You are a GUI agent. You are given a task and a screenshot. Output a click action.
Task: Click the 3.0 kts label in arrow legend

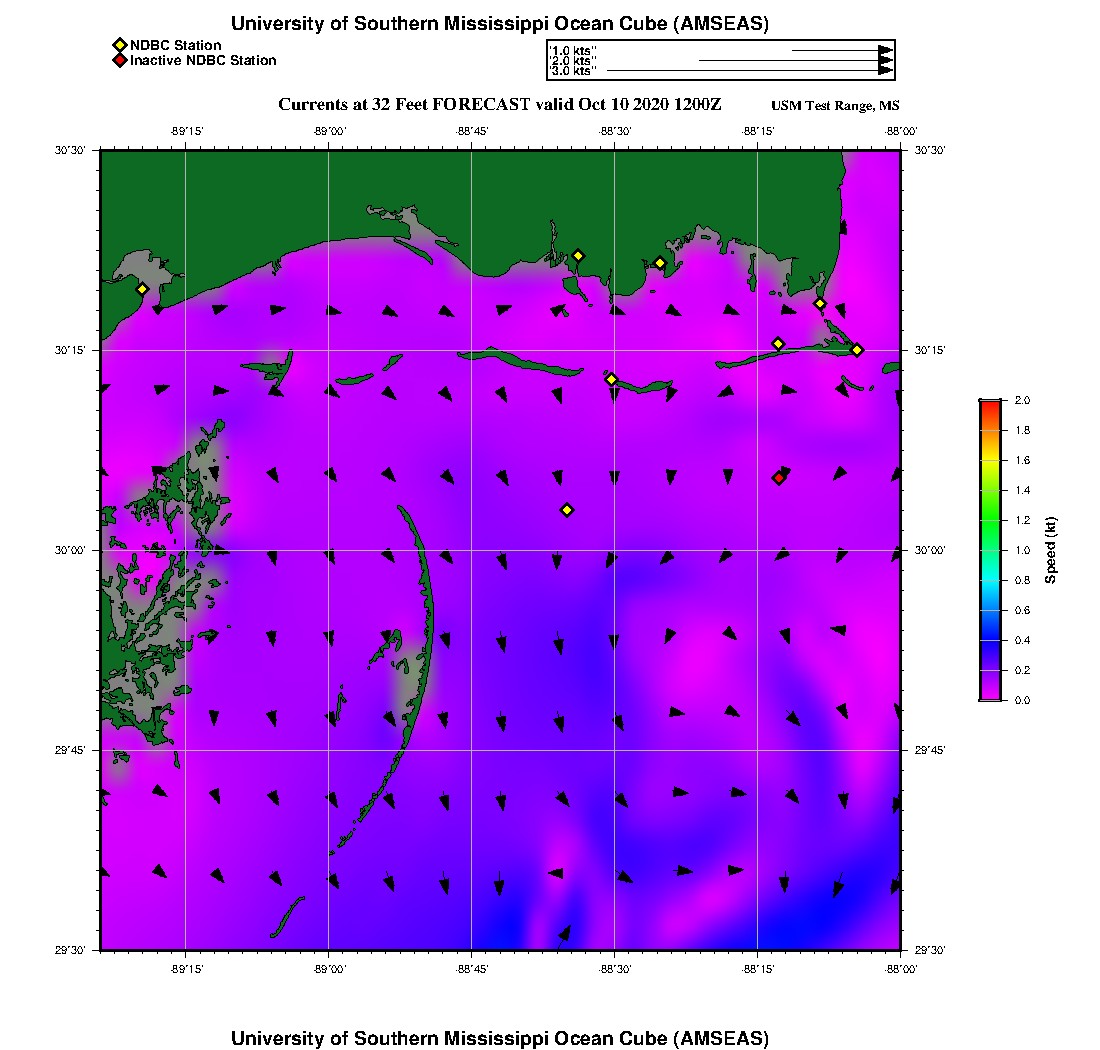click(x=573, y=71)
